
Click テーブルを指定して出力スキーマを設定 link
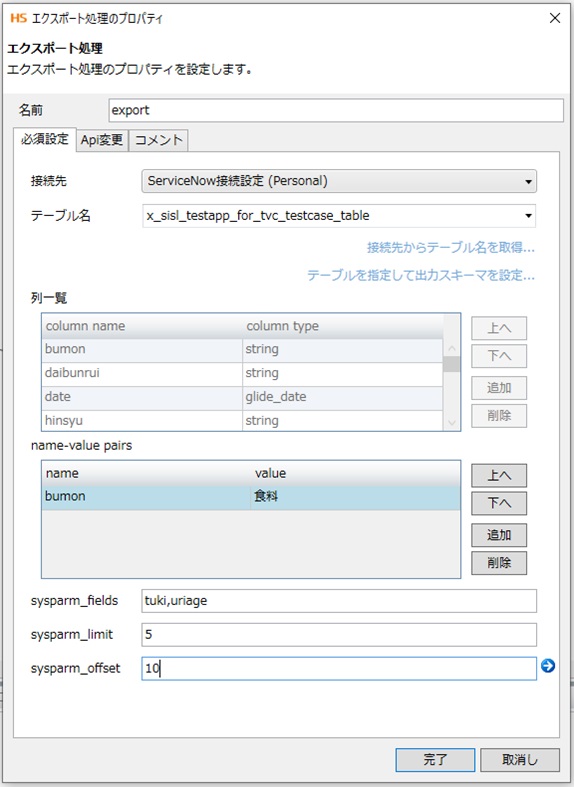[420, 275]
